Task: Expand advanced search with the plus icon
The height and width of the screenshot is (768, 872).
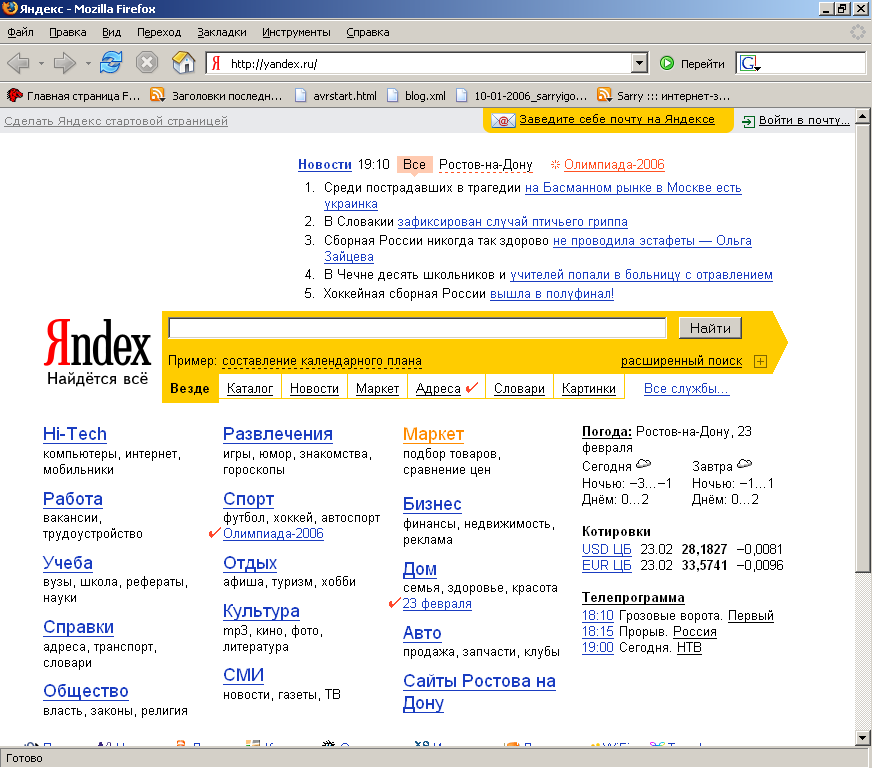Action: pos(760,361)
